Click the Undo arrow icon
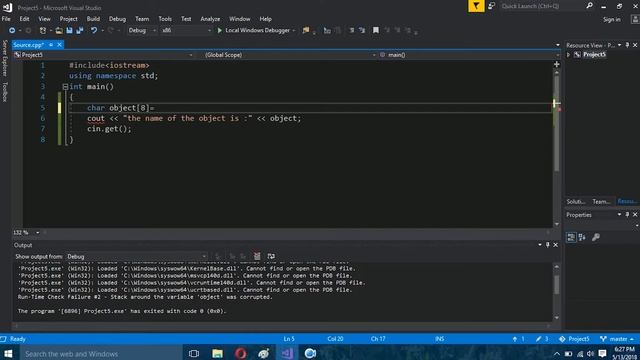 94,30
